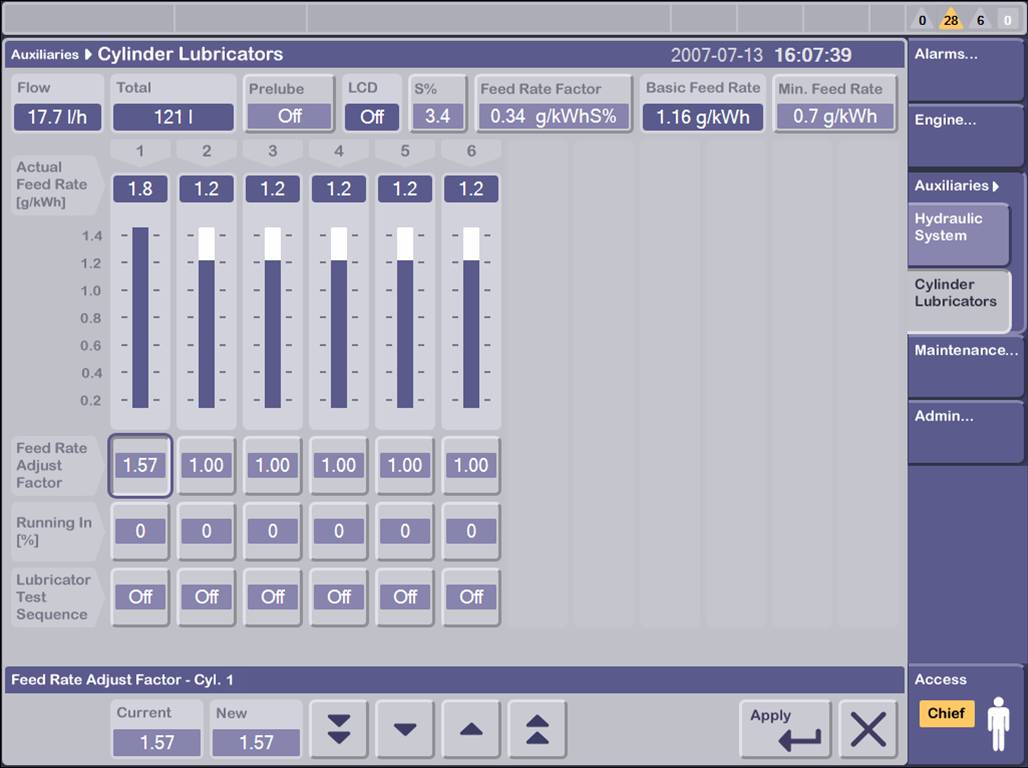
Task: Select the New value field at bottom
Action: [x=256, y=742]
